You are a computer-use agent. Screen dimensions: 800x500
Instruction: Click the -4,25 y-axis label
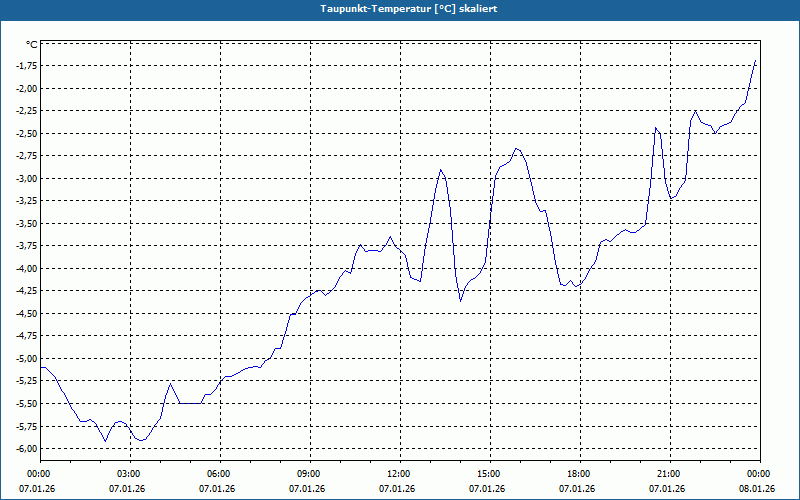[x=28, y=290]
